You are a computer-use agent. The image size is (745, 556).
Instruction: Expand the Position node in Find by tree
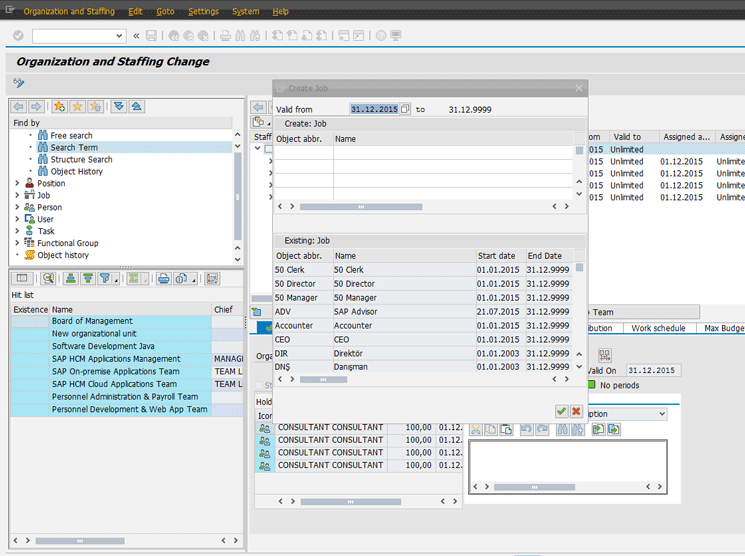[x=17, y=183]
